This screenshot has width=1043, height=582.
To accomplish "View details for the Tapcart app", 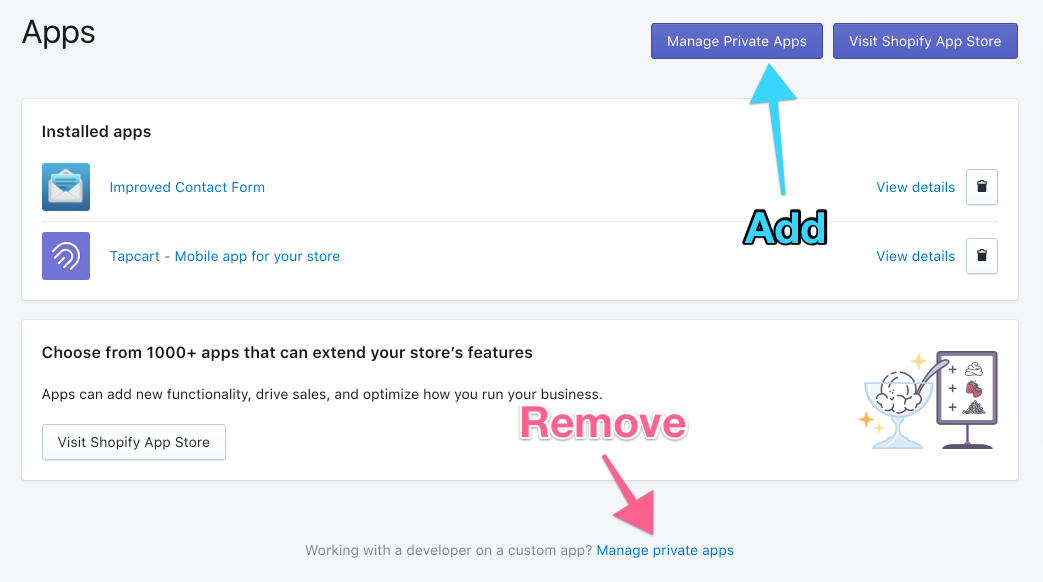I will coord(915,256).
